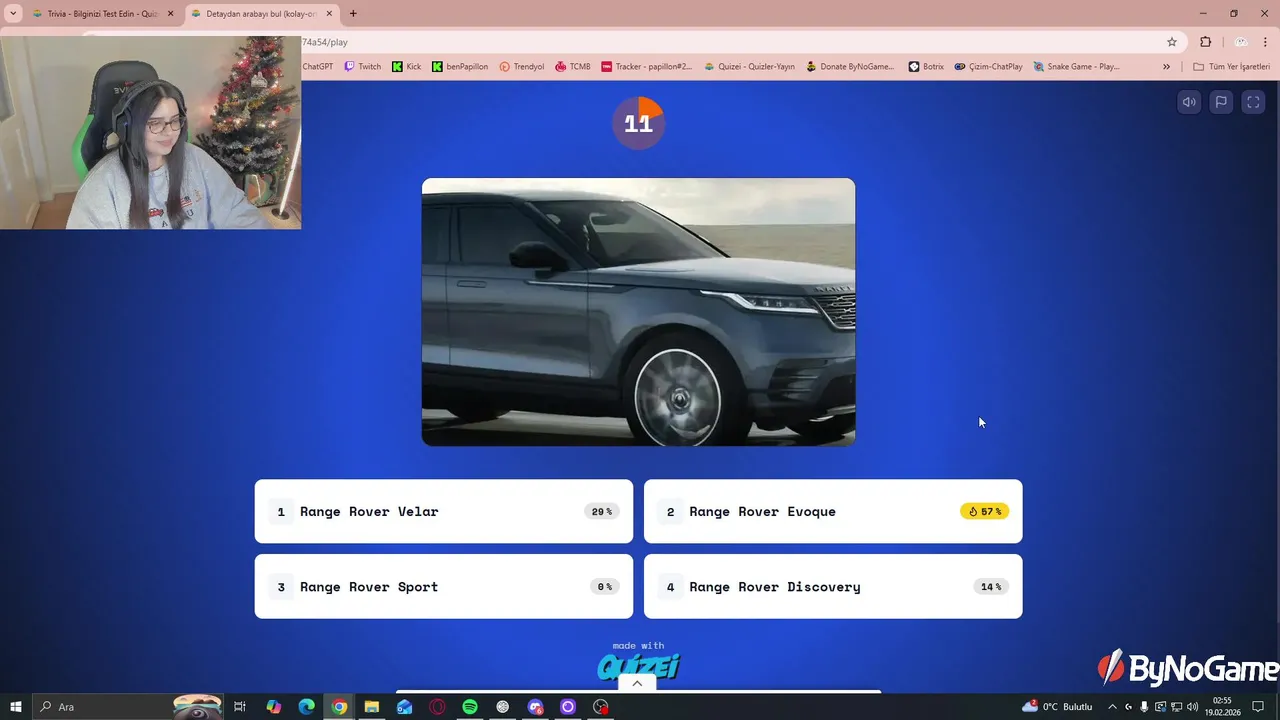Open the purple circle app on taskbar

(x=568, y=707)
